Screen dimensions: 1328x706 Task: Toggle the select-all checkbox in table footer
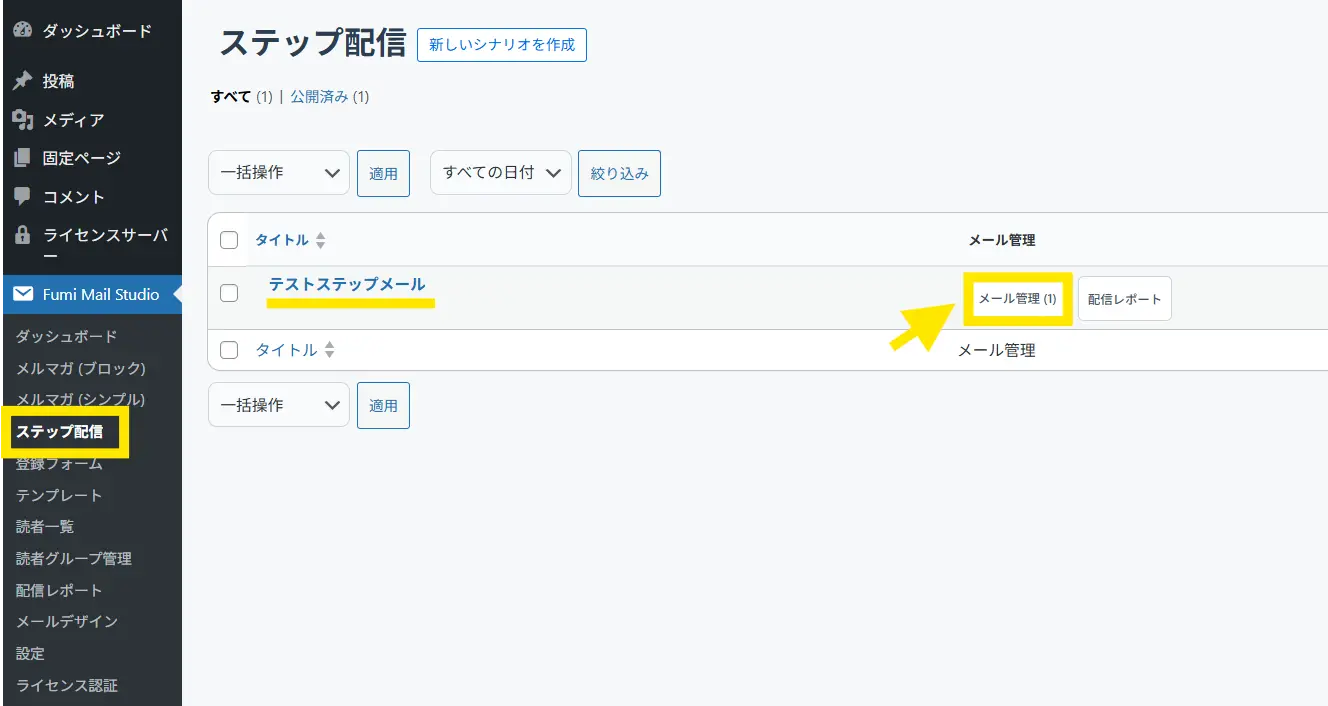pyautogui.click(x=229, y=350)
